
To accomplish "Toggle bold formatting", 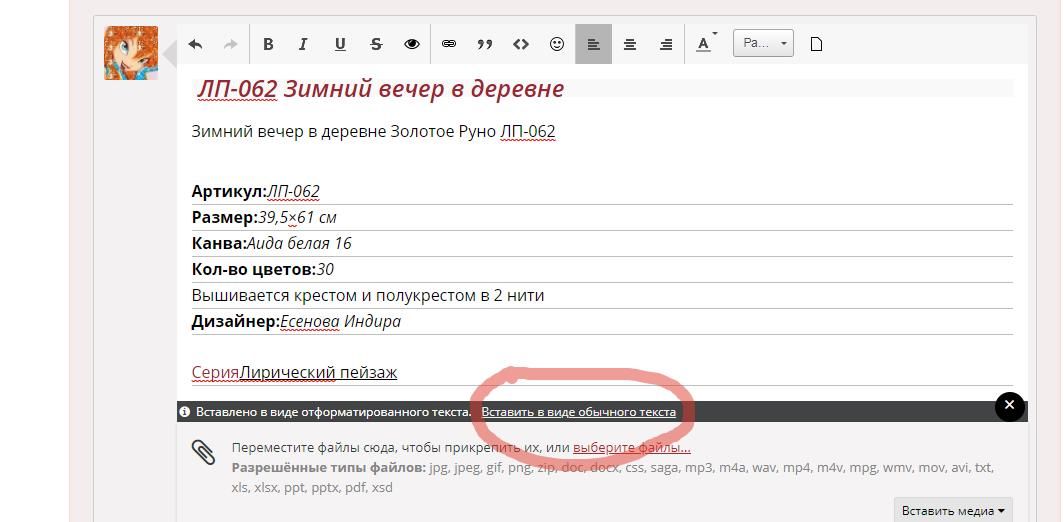I will click(268, 44).
